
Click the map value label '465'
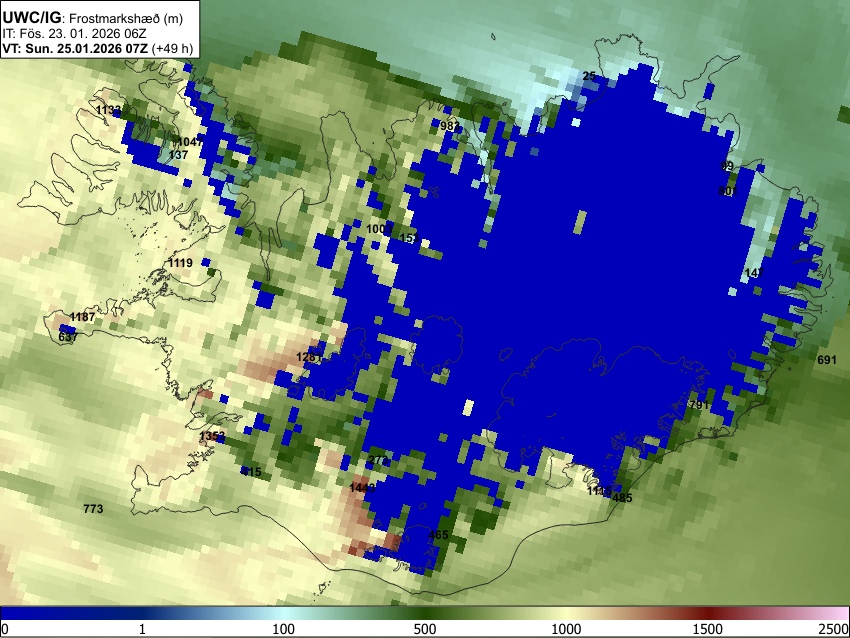tap(439, 536)
